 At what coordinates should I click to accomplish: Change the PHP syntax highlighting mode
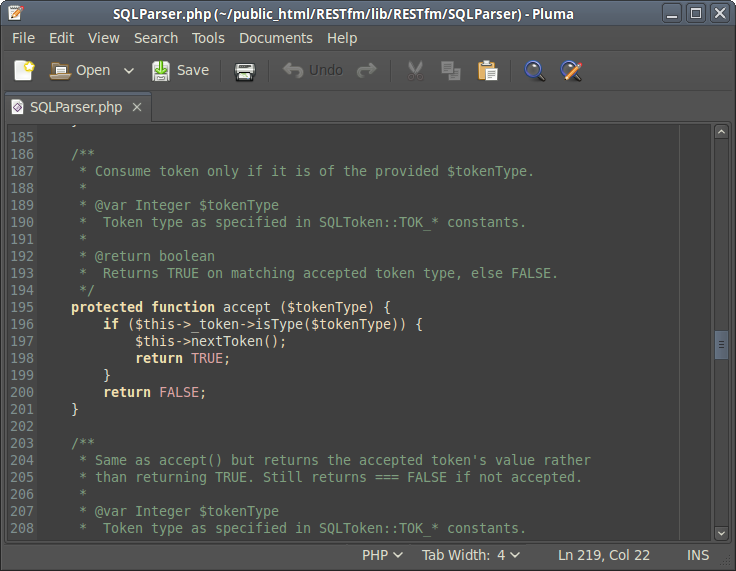point(382,555)
